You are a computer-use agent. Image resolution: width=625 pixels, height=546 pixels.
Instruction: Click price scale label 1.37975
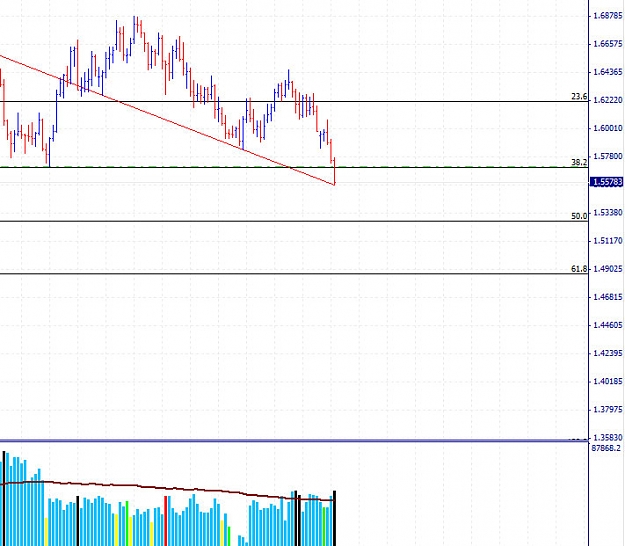click(x=608, y=409)
